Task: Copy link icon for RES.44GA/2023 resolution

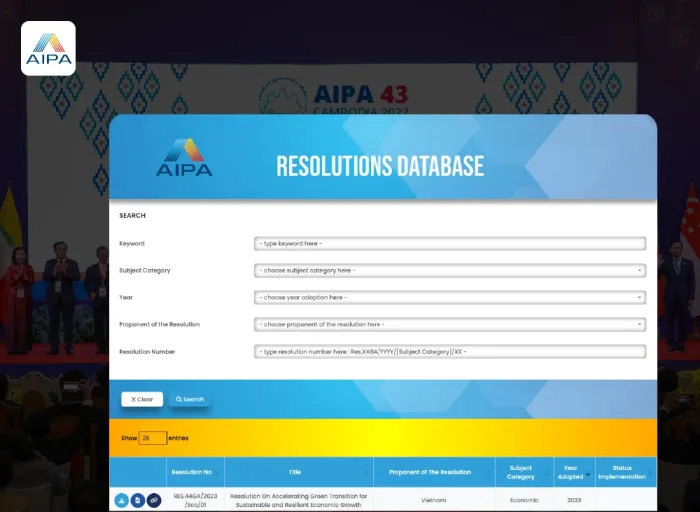Action: click(x=154, y=500)
